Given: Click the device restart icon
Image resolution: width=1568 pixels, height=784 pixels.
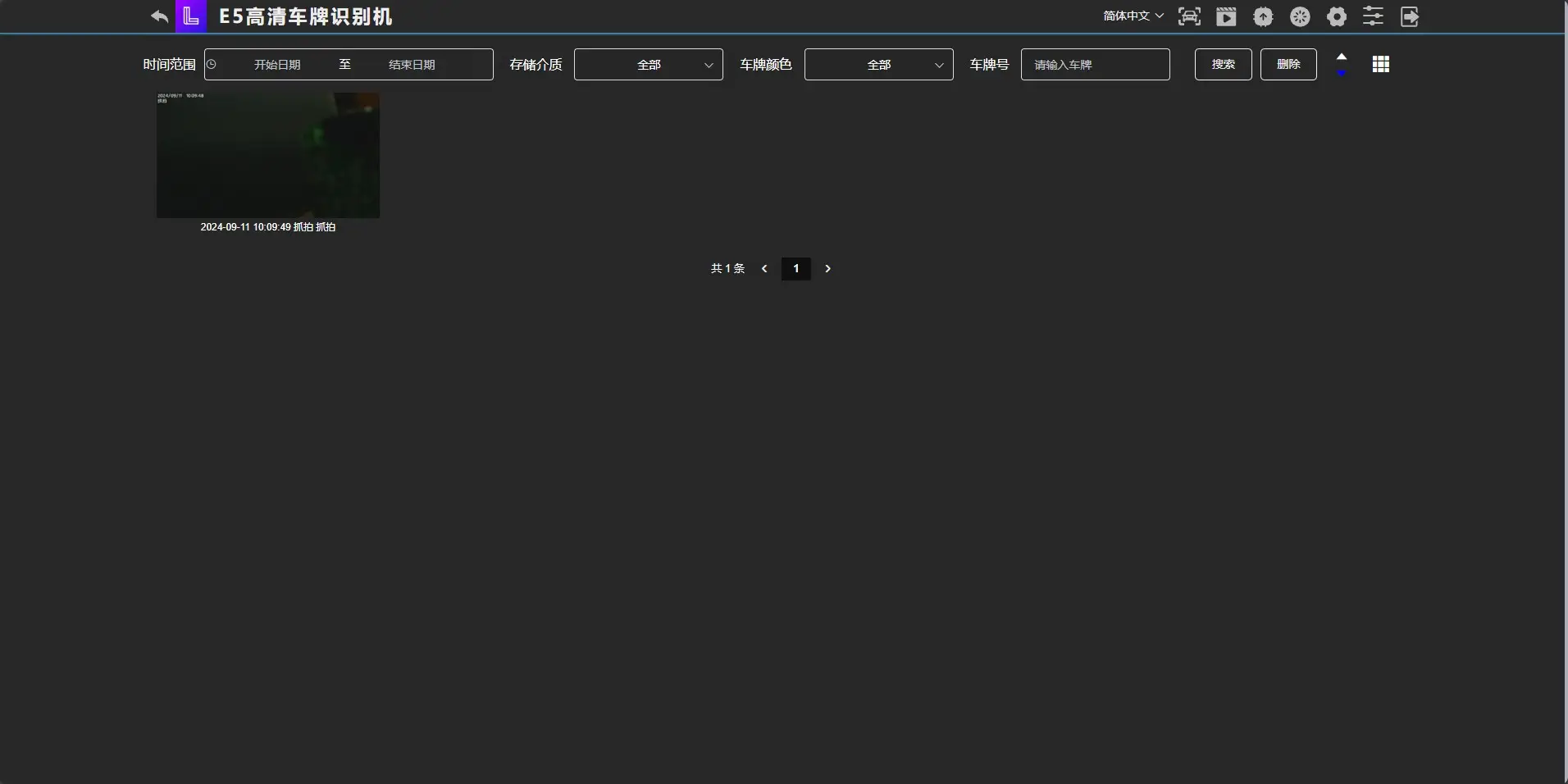Looking at the screenshot, I should point(1300,16).
